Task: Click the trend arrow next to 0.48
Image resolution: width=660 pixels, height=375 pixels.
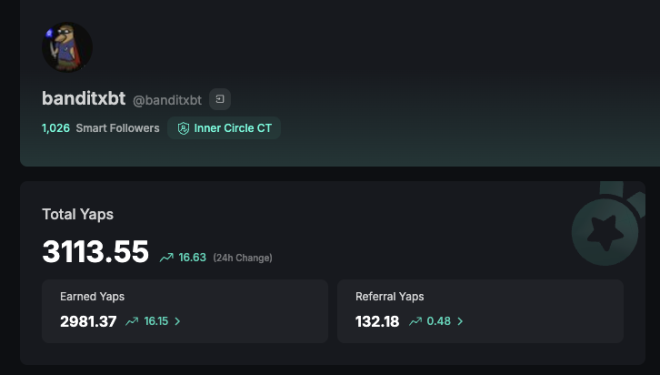Action: [415, 322]
